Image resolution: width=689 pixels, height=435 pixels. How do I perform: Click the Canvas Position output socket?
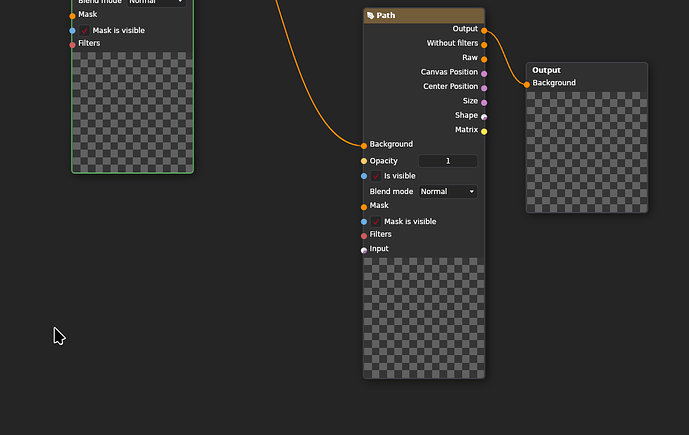(x=484, y=73)
